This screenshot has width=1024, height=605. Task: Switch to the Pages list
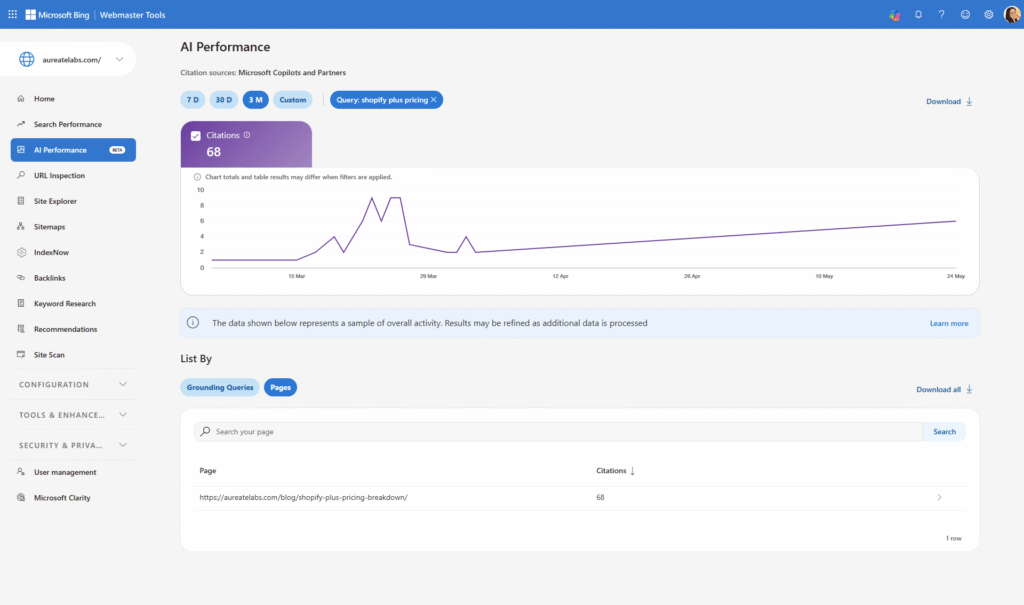pos(280,387)
